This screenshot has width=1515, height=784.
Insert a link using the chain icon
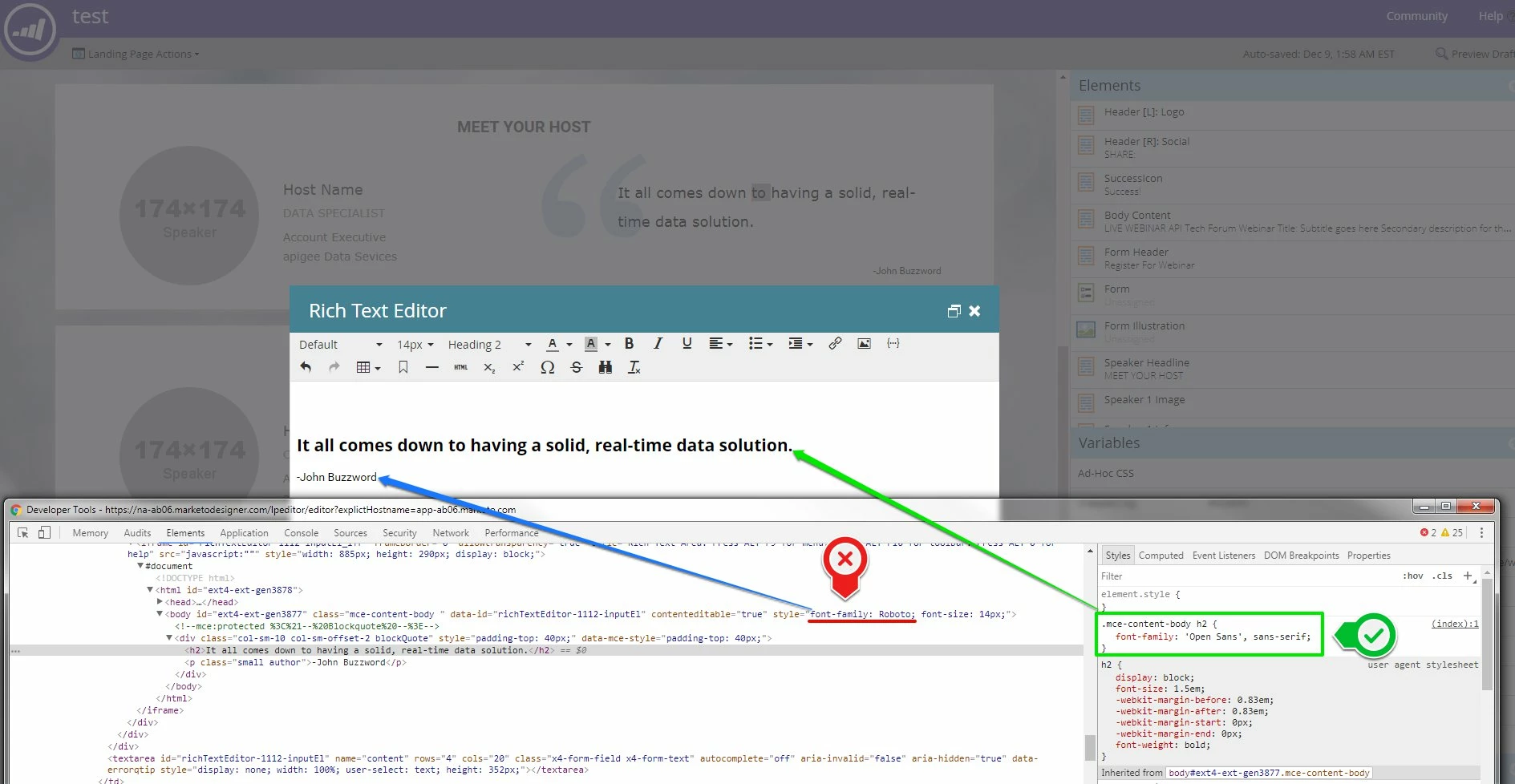click(835, 343)
